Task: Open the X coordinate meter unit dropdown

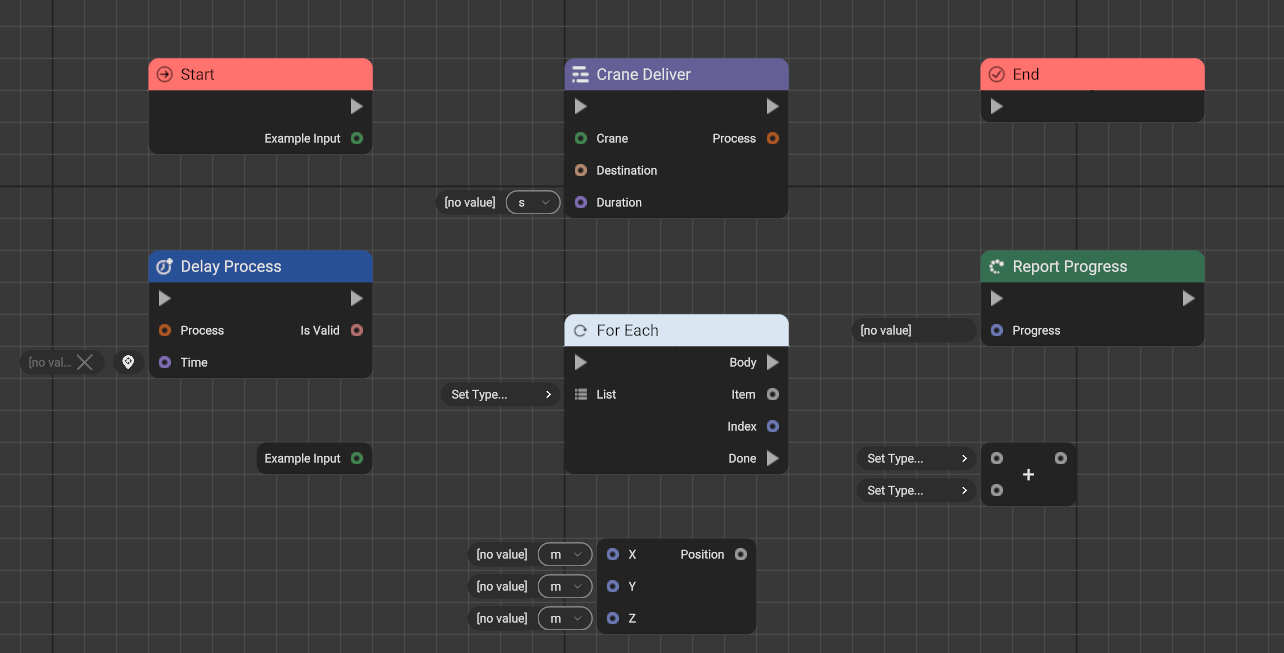Action: click(x=565, y=555)
